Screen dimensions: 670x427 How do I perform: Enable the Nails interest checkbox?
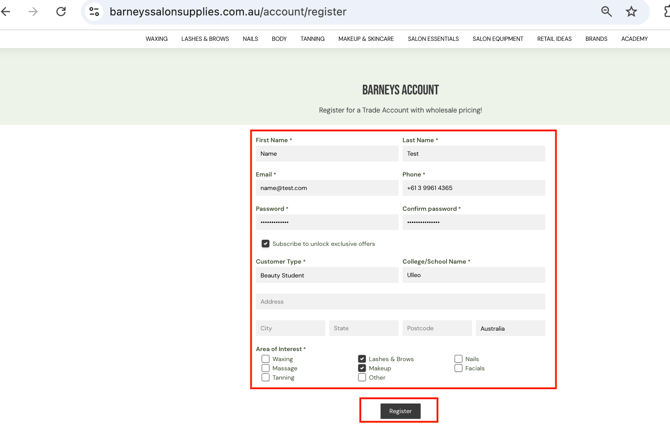click(458, 359)
